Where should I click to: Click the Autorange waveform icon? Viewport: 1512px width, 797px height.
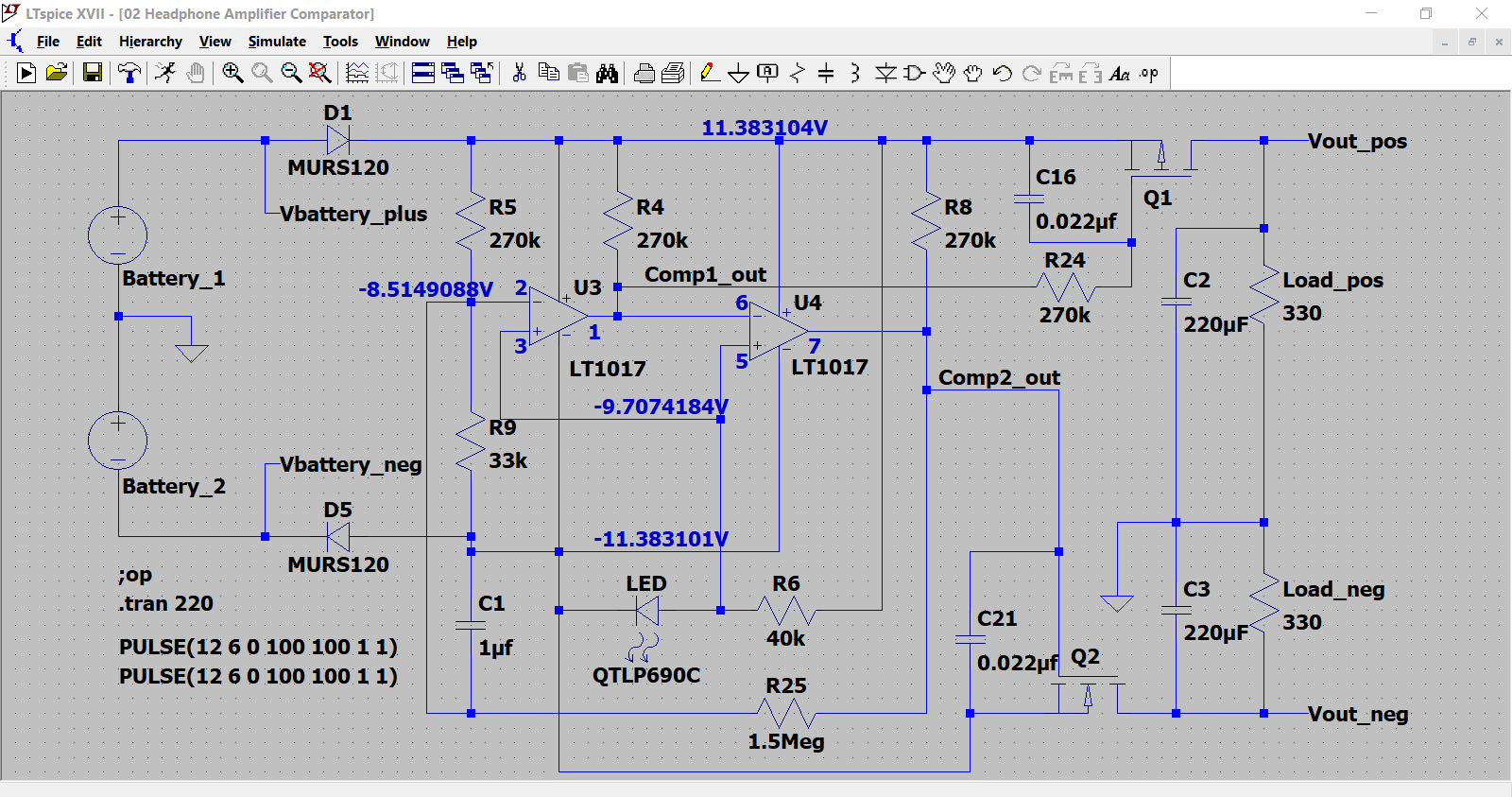point(357,73)
